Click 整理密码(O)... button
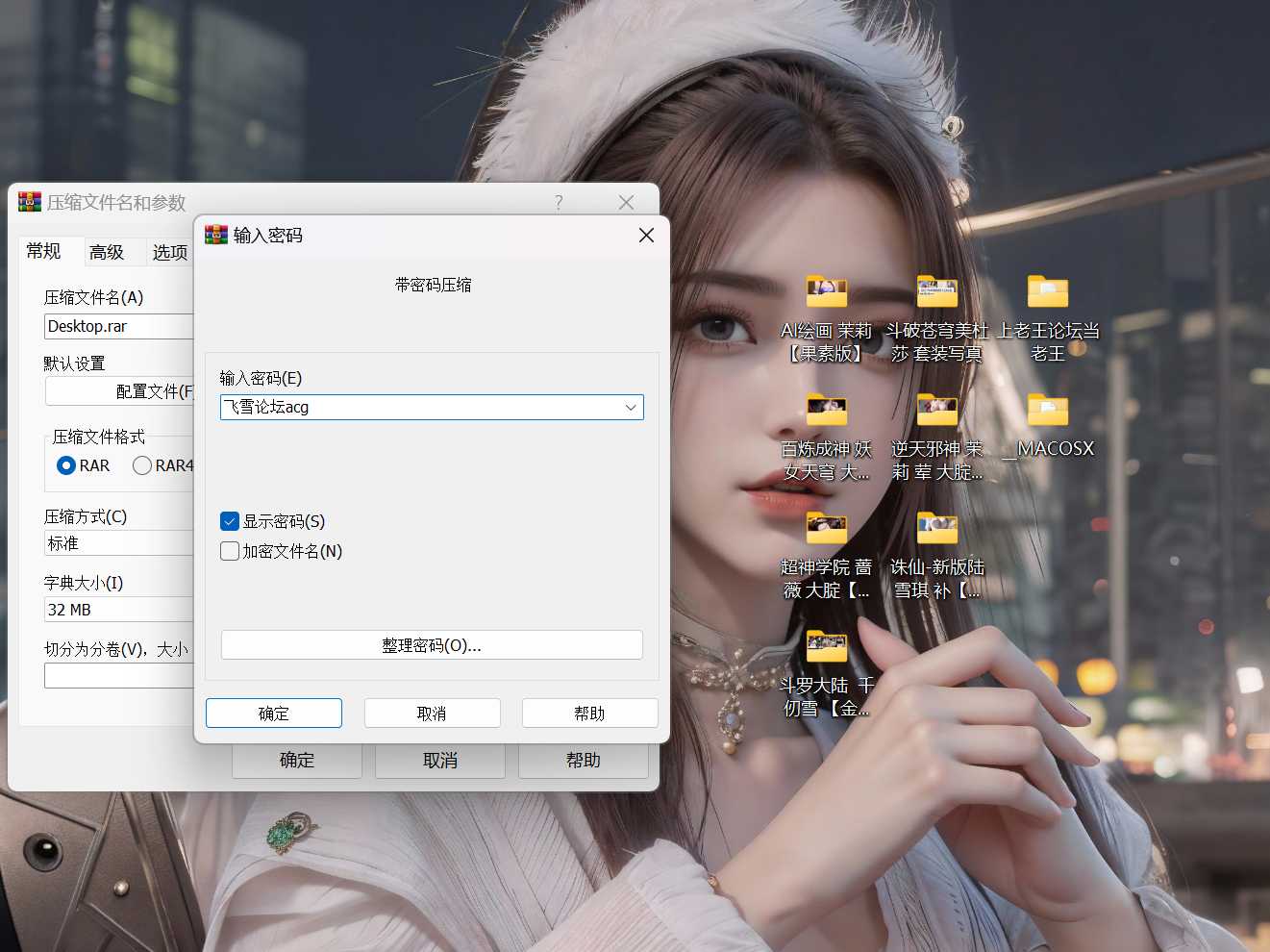The width and height of the screenshot is (1270, 952). 432,645
